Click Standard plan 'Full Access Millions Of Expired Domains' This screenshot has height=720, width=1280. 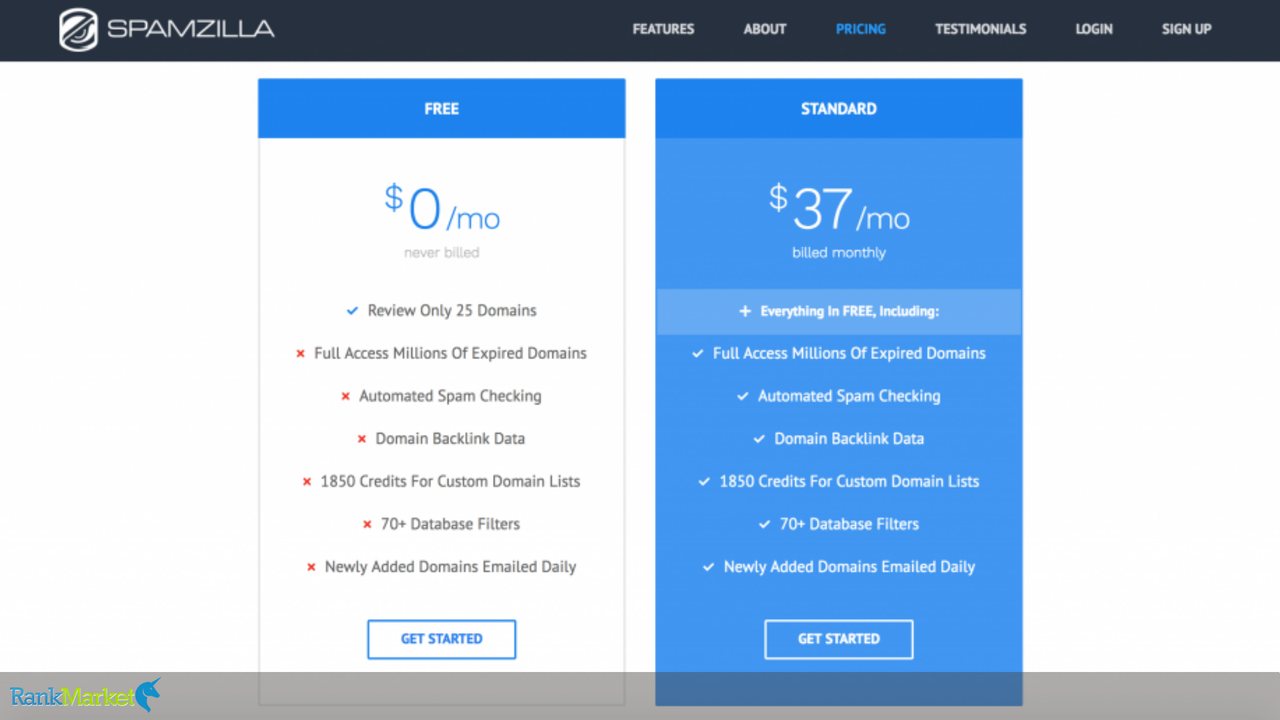pyautogui.click(x=849, y=354)
